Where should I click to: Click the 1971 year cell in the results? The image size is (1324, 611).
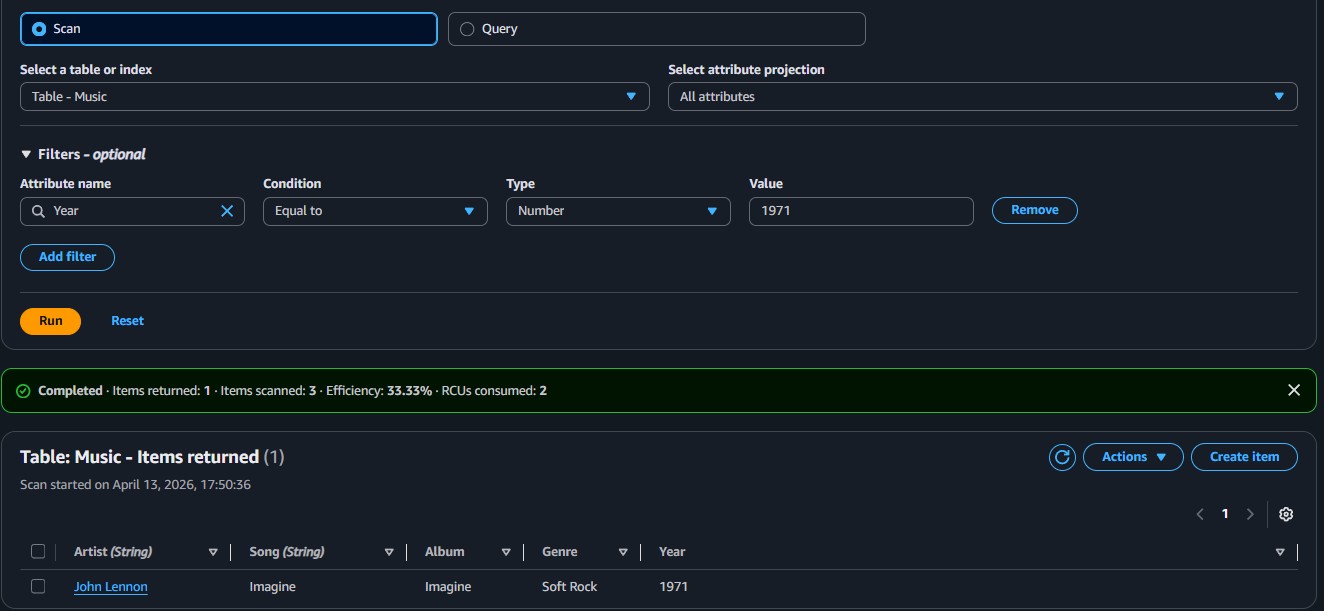[673, 587]
